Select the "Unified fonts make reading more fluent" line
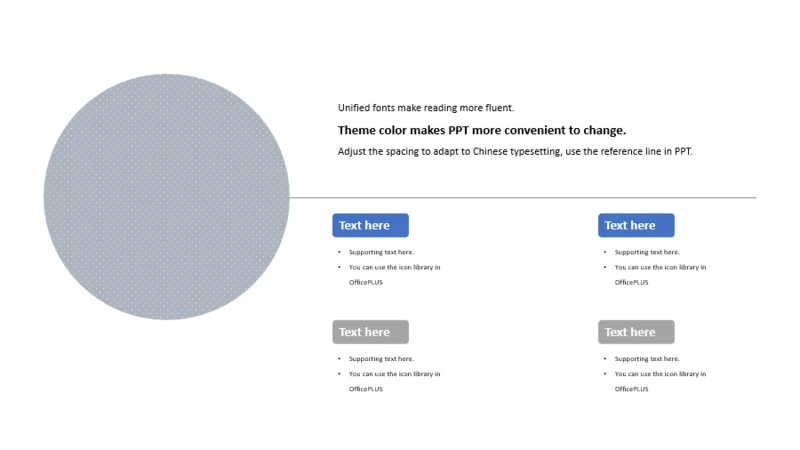Viewport: 800px width, 450px height. 426,108
